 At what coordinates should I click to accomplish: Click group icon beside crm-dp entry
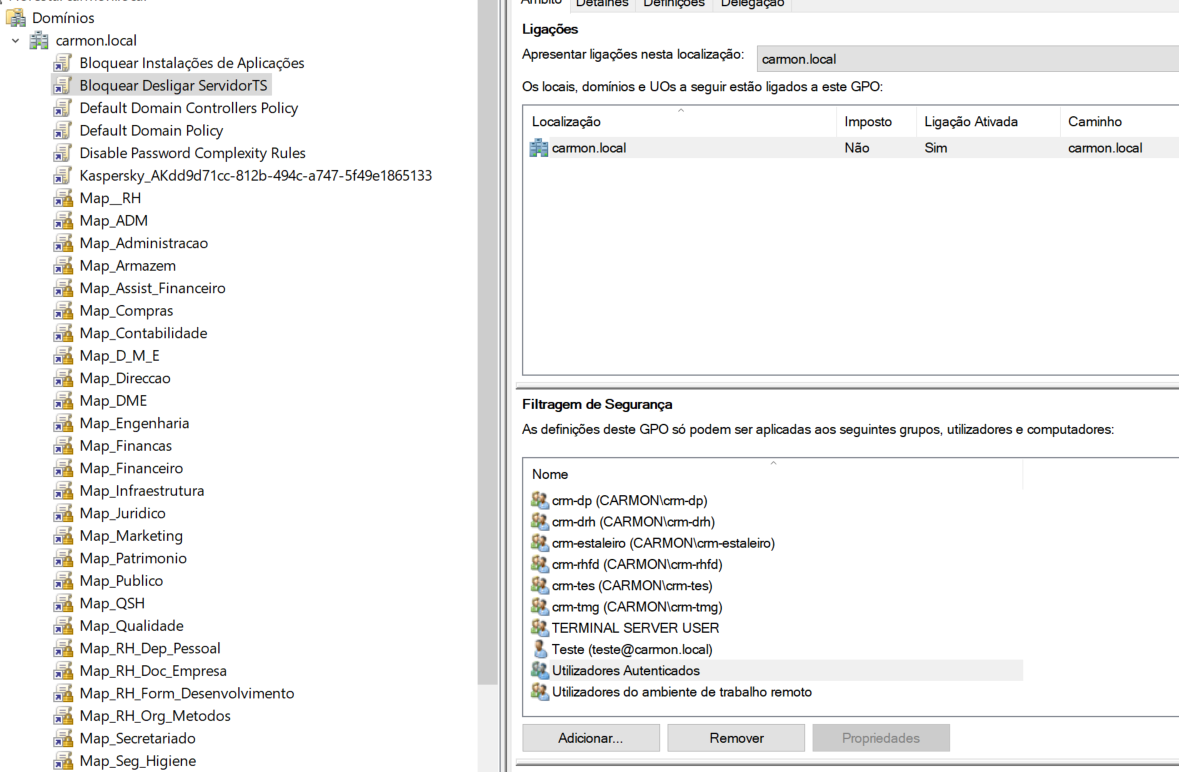click(539, 500)
